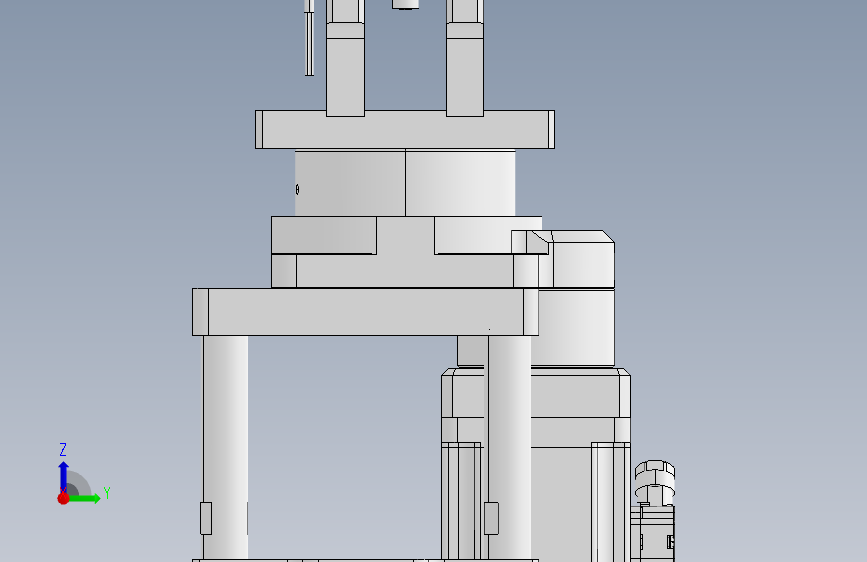Click the red X axis ball of the triad

tap(63, 498)
